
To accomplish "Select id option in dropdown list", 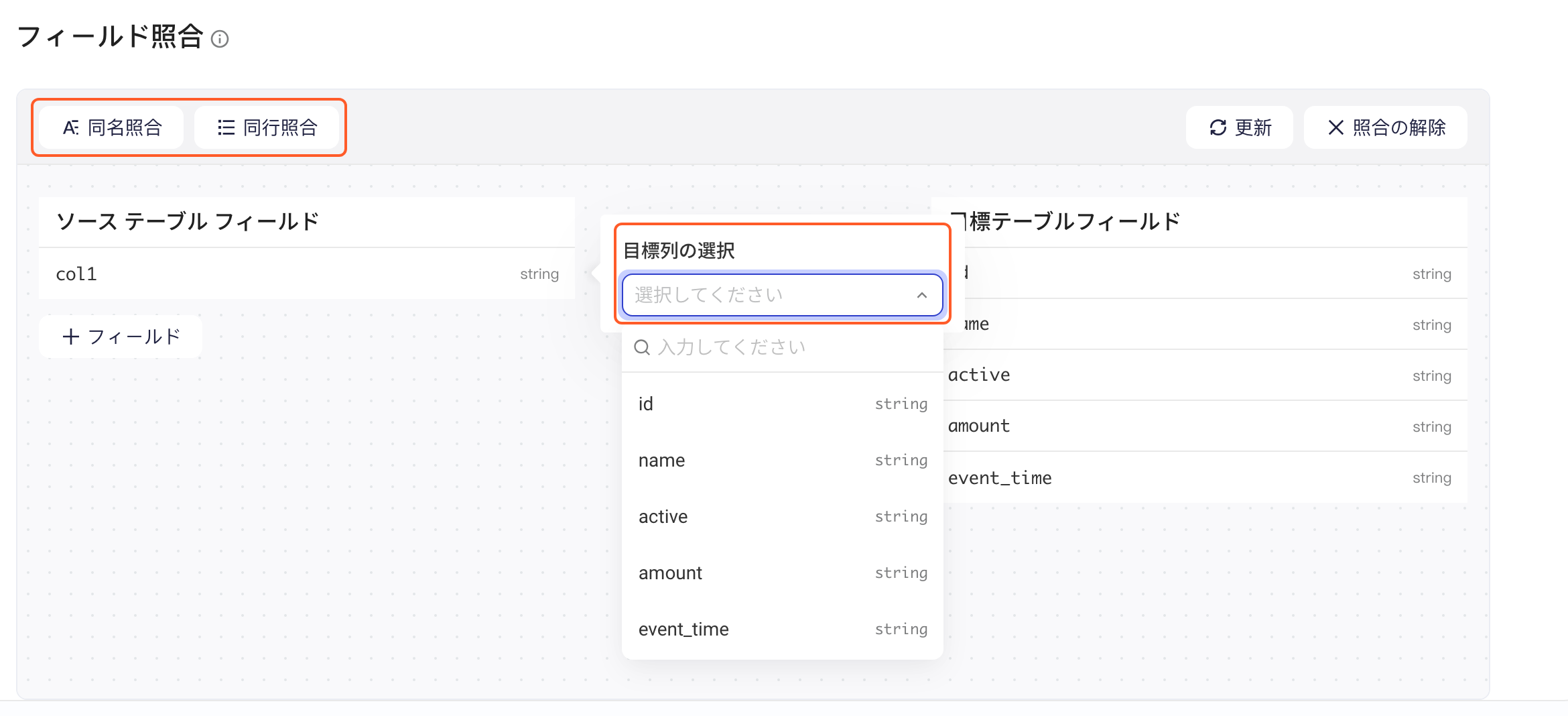I will click(782, 404).
